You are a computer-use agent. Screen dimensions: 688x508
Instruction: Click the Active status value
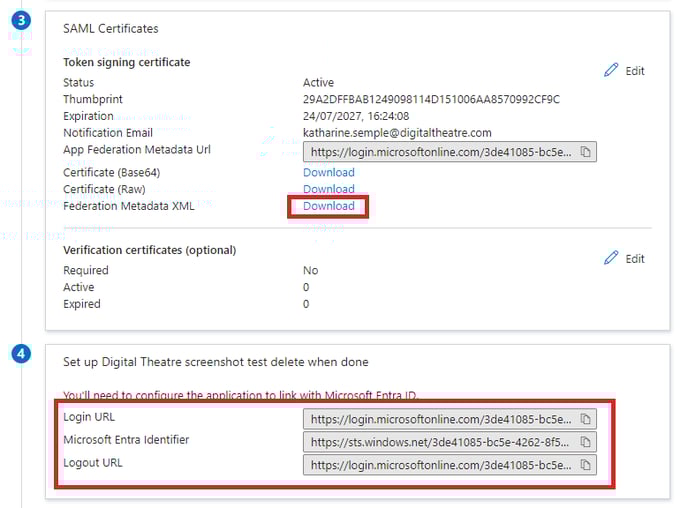[318, 82]
